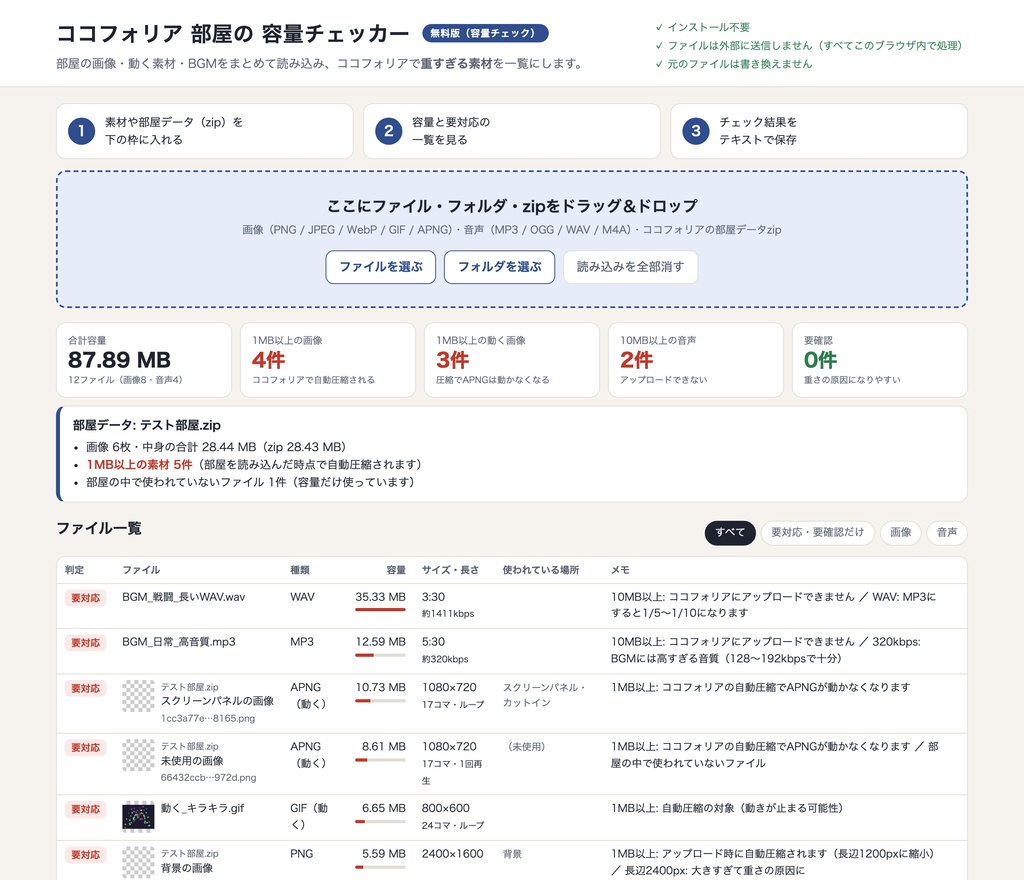
Task: Click the 無料版（容量チェック）badge
Action: [x=485, y=33]
